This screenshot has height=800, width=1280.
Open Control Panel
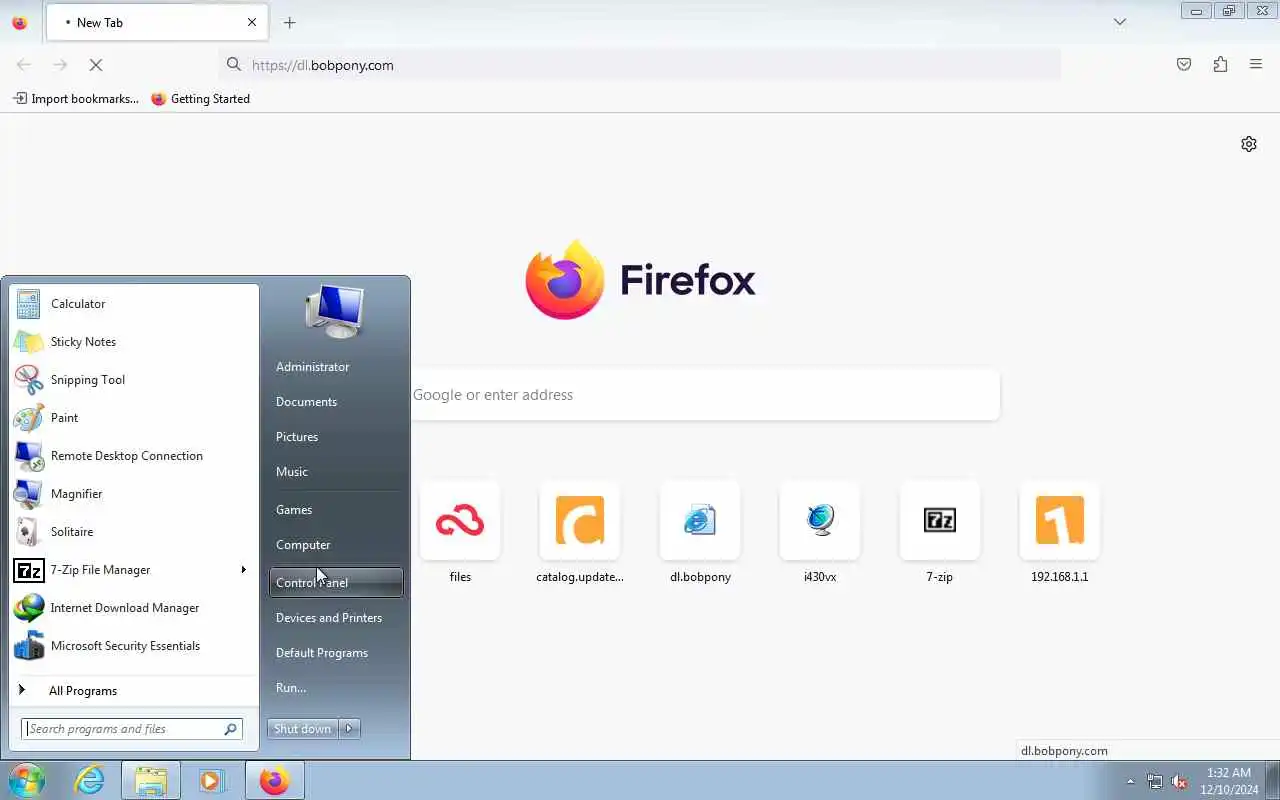336,583
